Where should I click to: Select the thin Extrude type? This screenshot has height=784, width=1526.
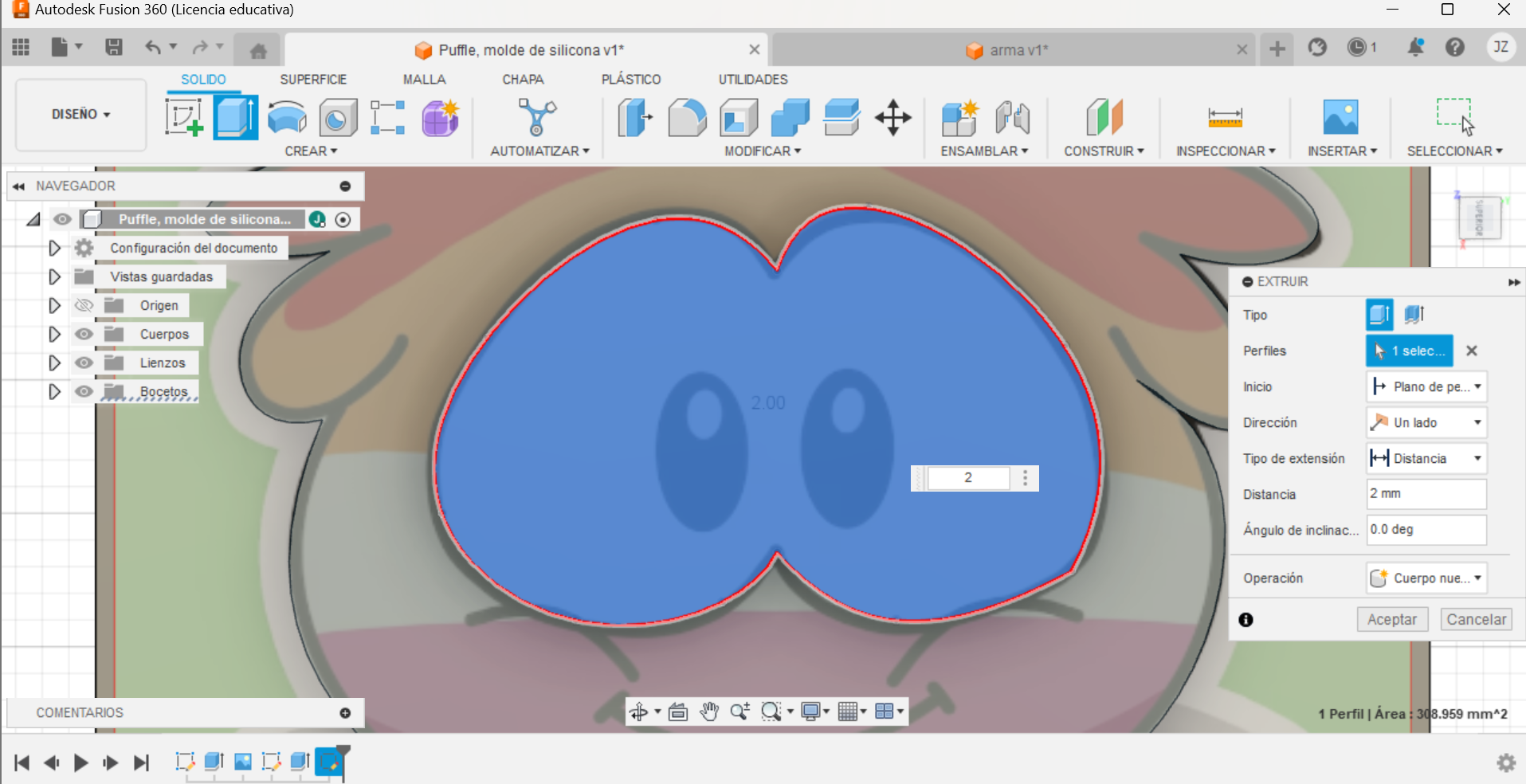1414,315
